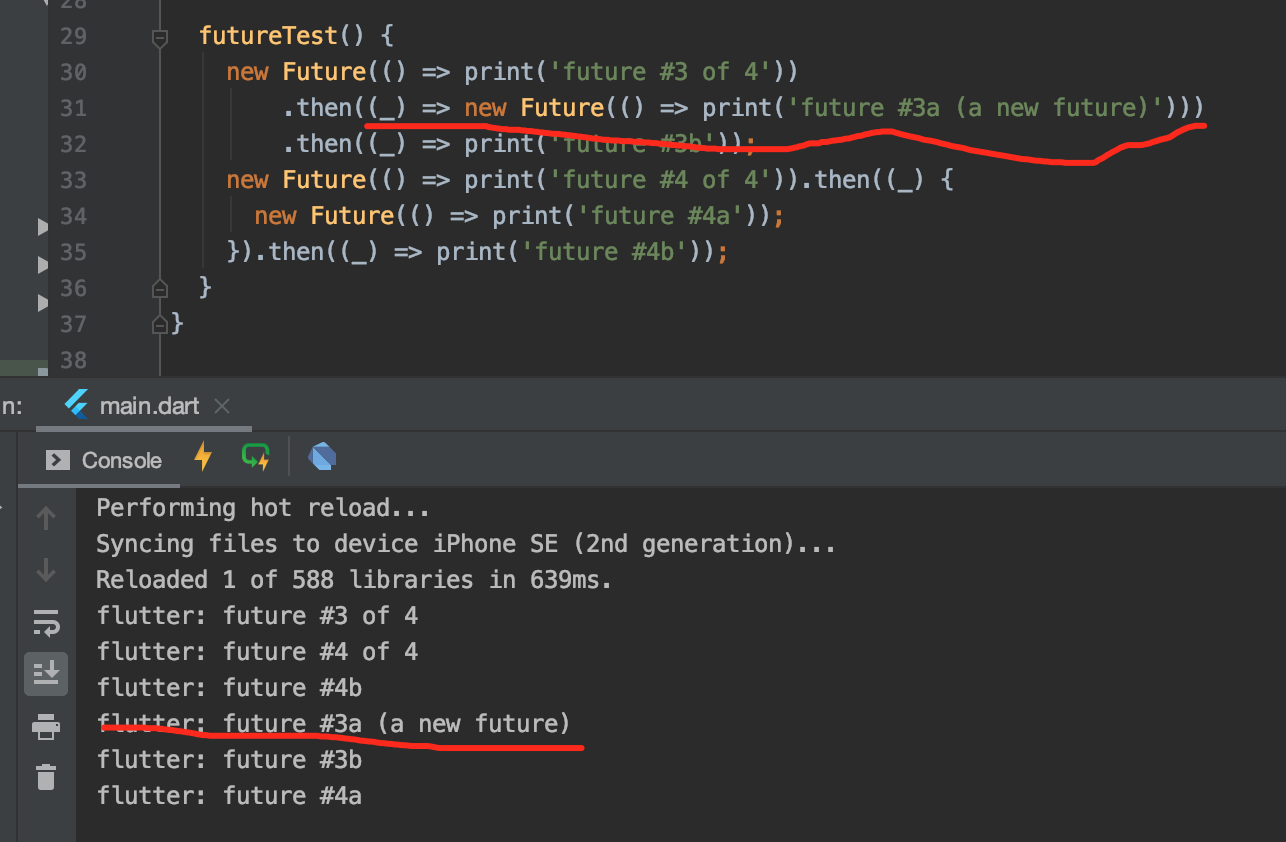Click console output 'flutter: future #4 of 4'
1286x842 pixels.
click(x=257, y=652)
